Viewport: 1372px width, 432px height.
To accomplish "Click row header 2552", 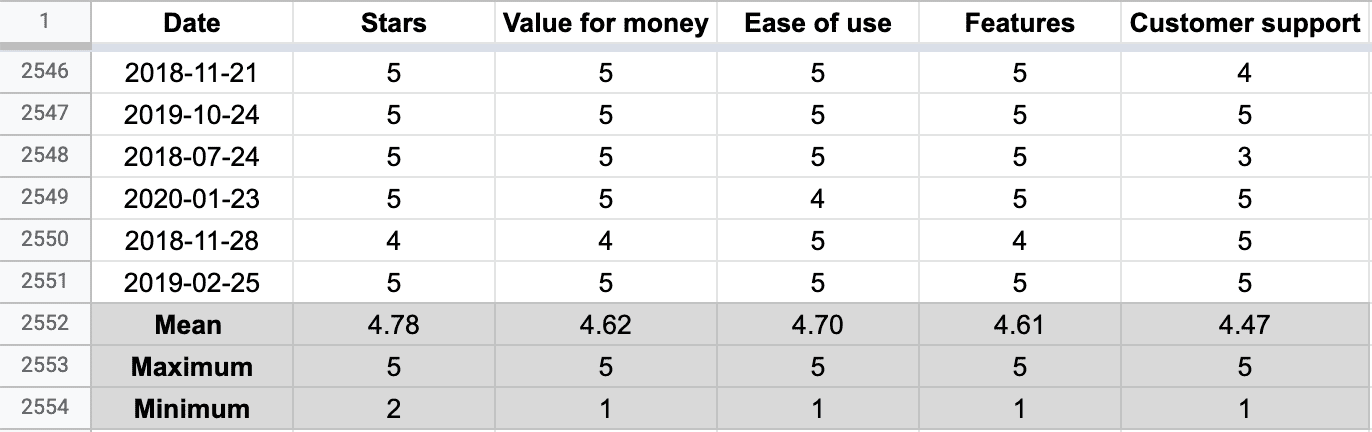I will point(45,324).
